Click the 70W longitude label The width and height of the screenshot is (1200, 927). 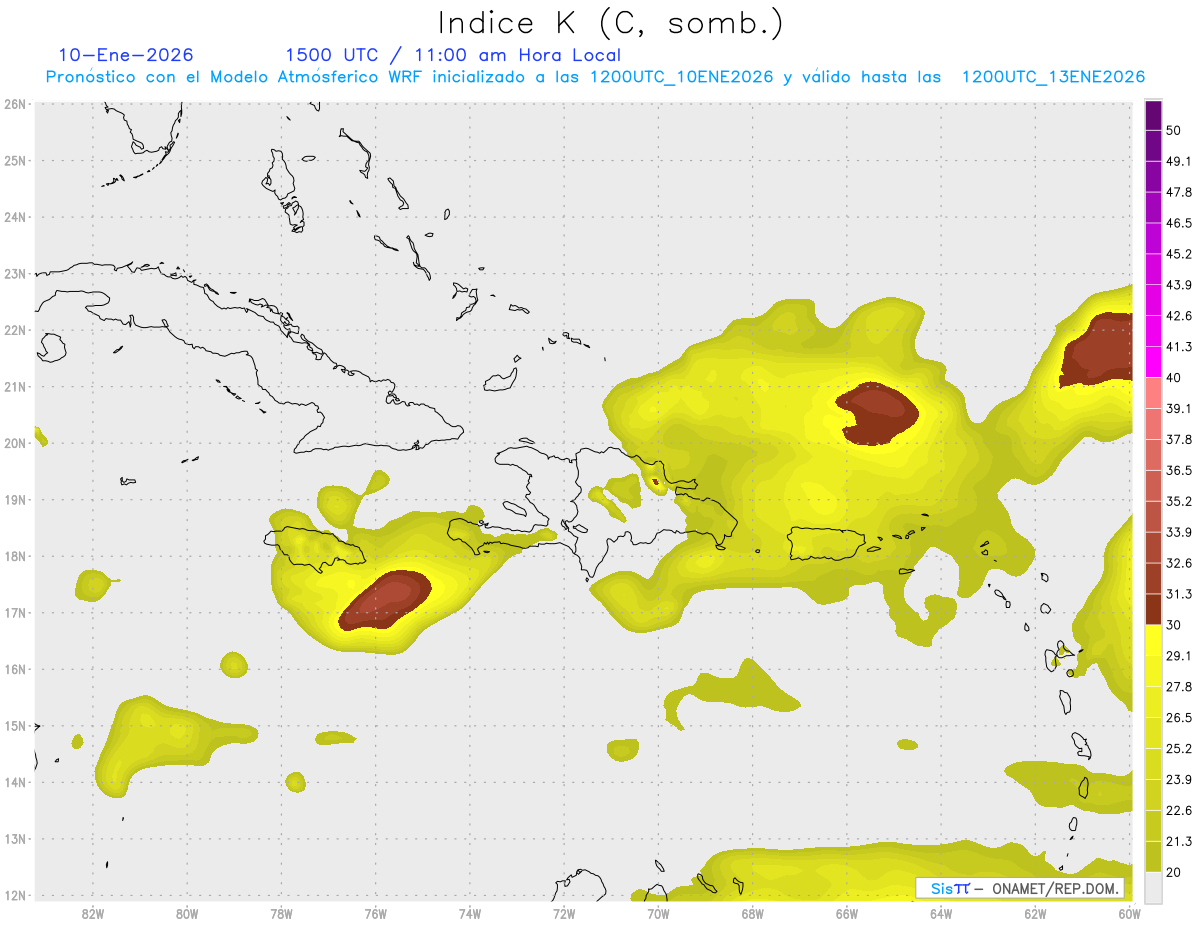click(658, 913)
